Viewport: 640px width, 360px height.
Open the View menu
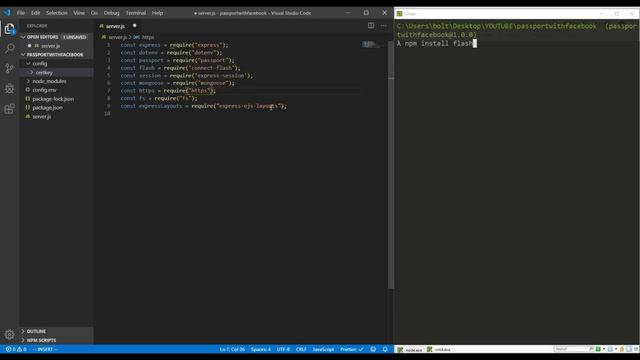(x=79, y=13)
